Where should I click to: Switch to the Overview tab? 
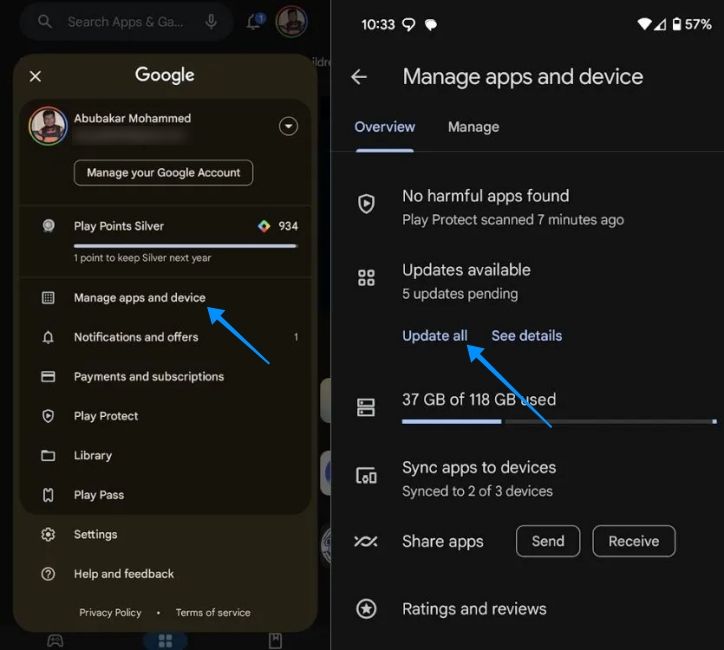pyautogui.click(x=385, y=127)
